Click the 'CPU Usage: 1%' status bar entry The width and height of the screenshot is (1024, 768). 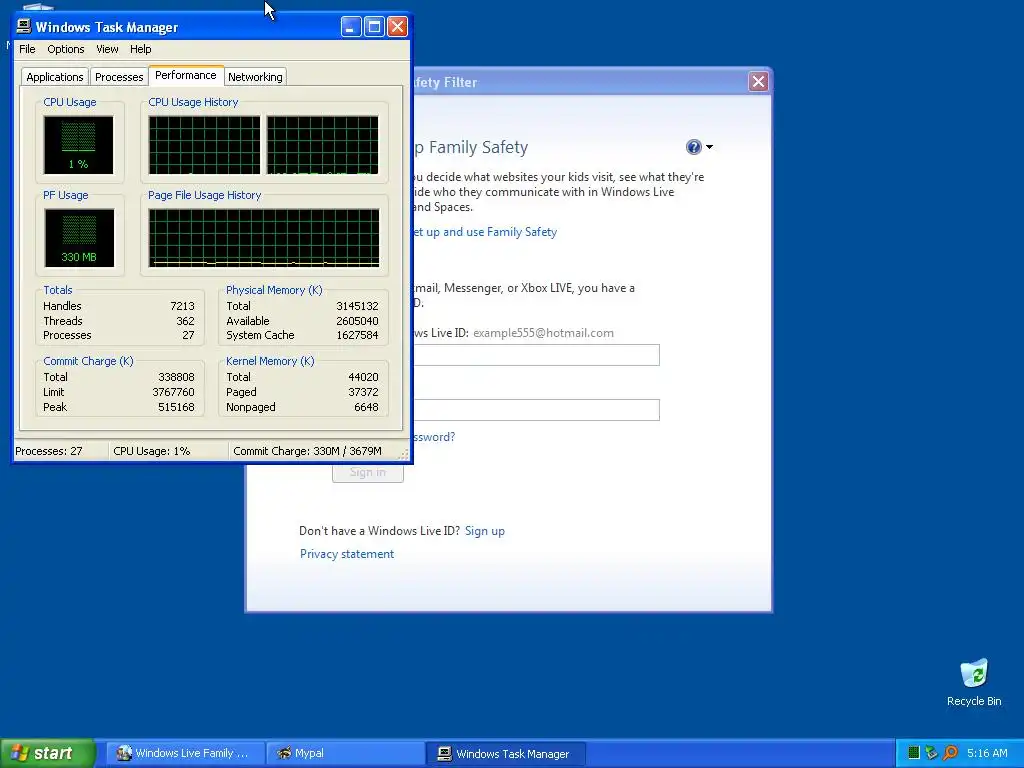coord(152,451)
